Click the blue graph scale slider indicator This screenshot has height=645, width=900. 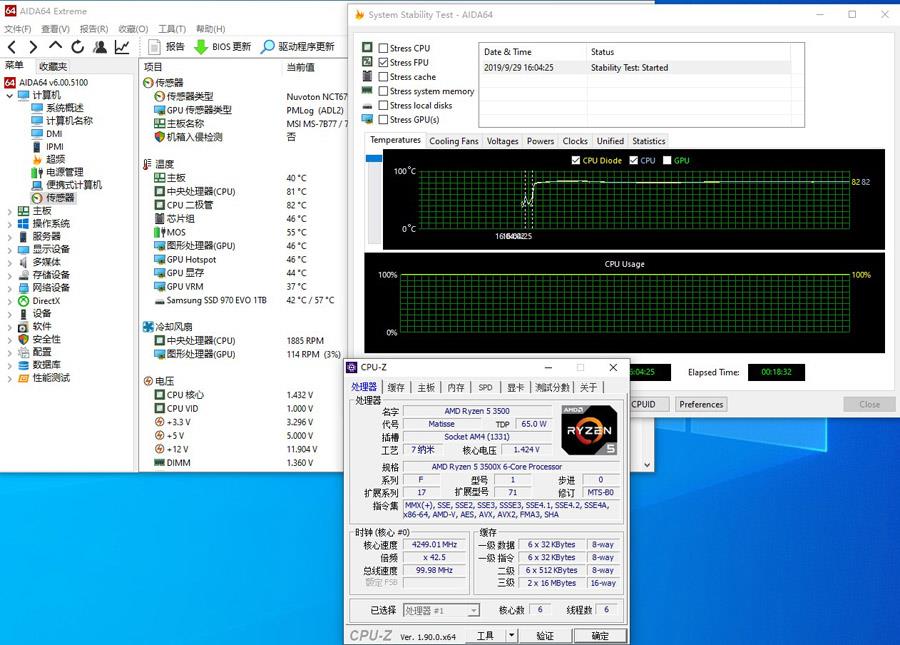coord(374,158)
